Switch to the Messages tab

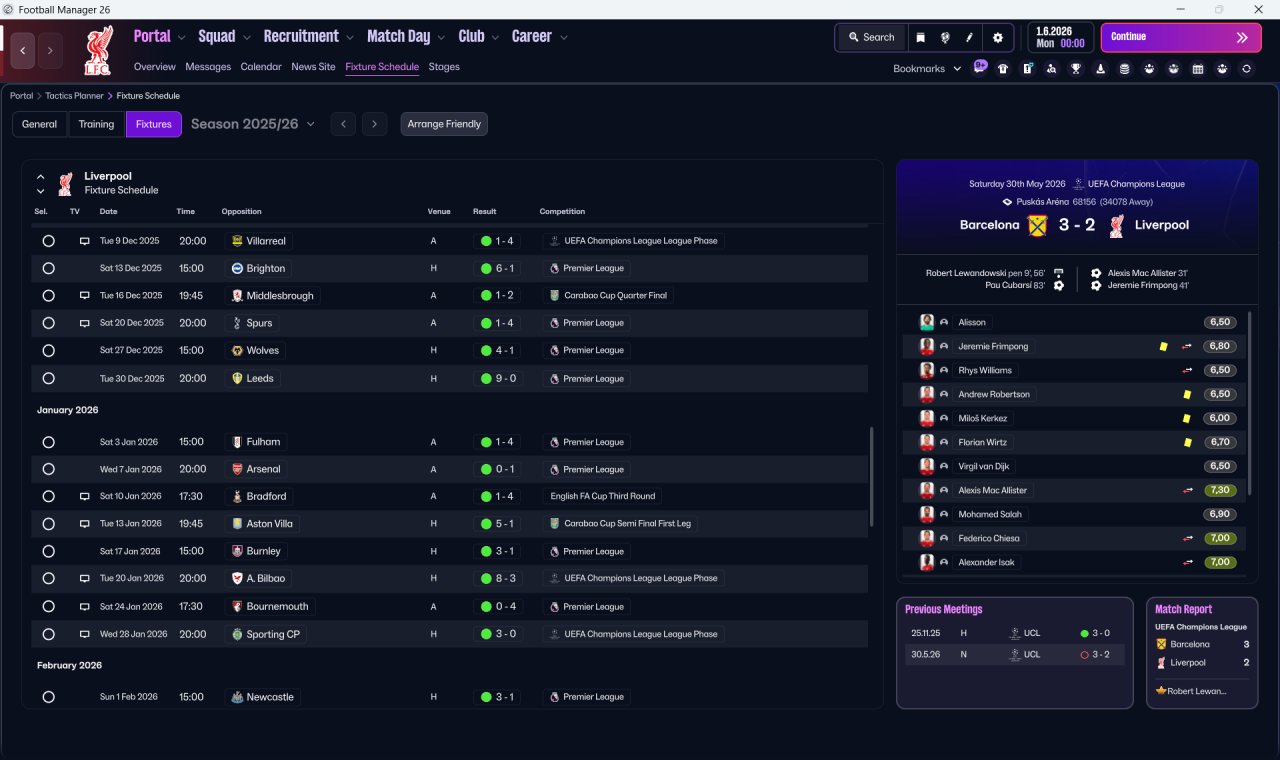[x=208, y=67]
